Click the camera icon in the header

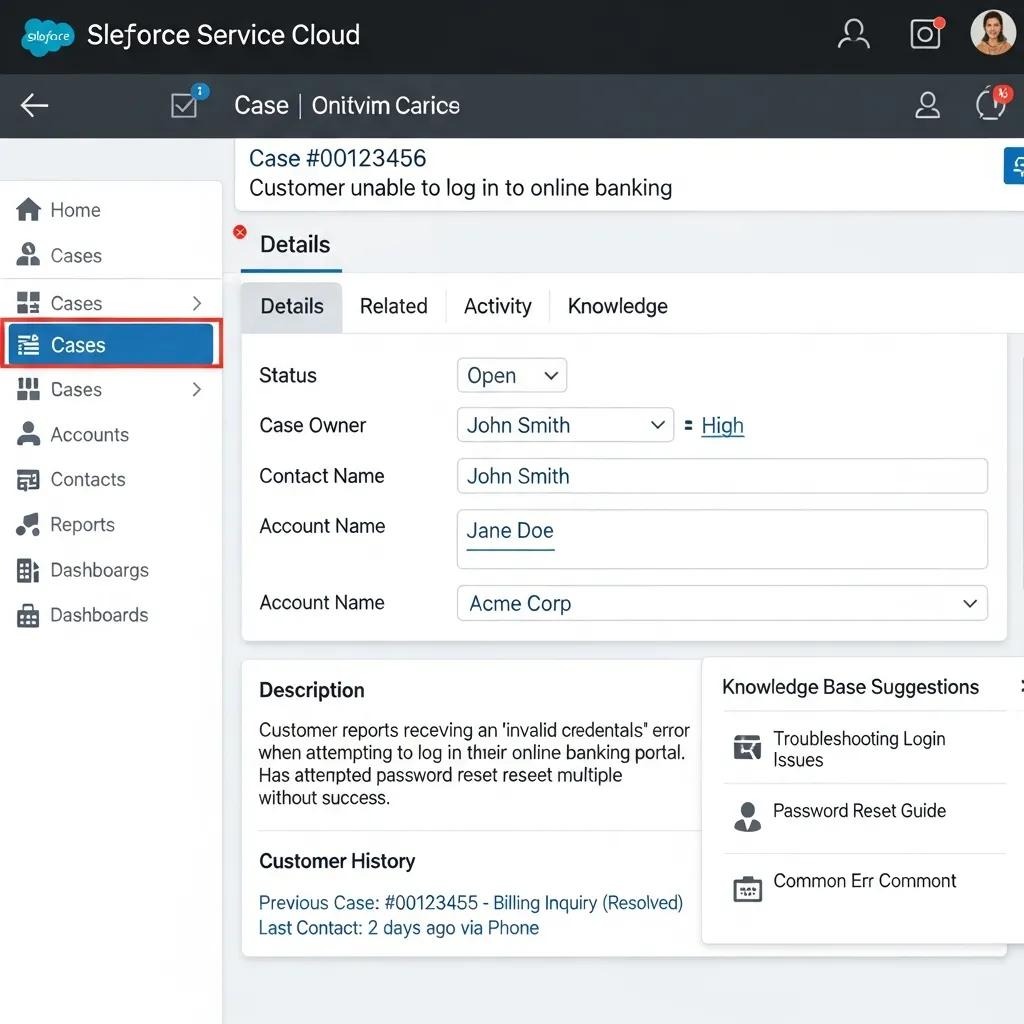pyautogui.click(x=924, y=33)
